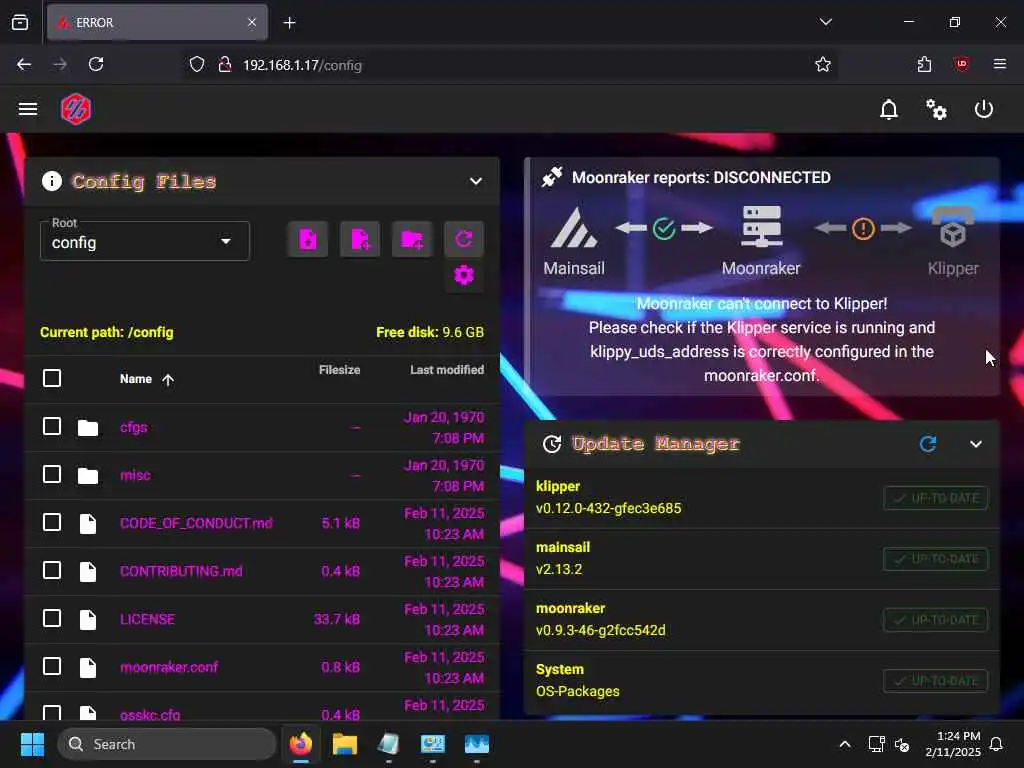Open the LICENSE file

coord(148,619)
